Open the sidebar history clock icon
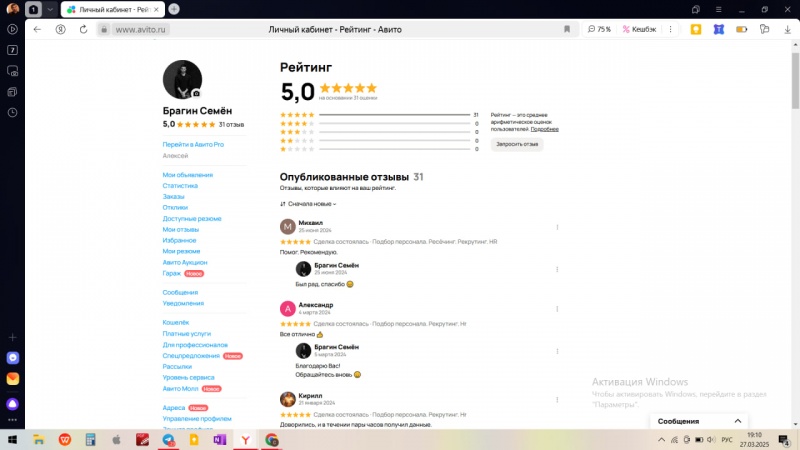Image resolution: width=800 pixels, height=450 pixels. 13,113
